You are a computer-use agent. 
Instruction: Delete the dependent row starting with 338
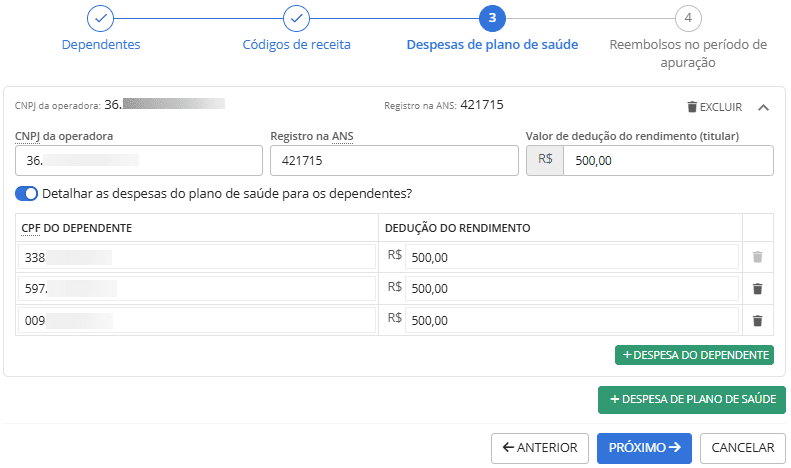(x=757, y=257)
